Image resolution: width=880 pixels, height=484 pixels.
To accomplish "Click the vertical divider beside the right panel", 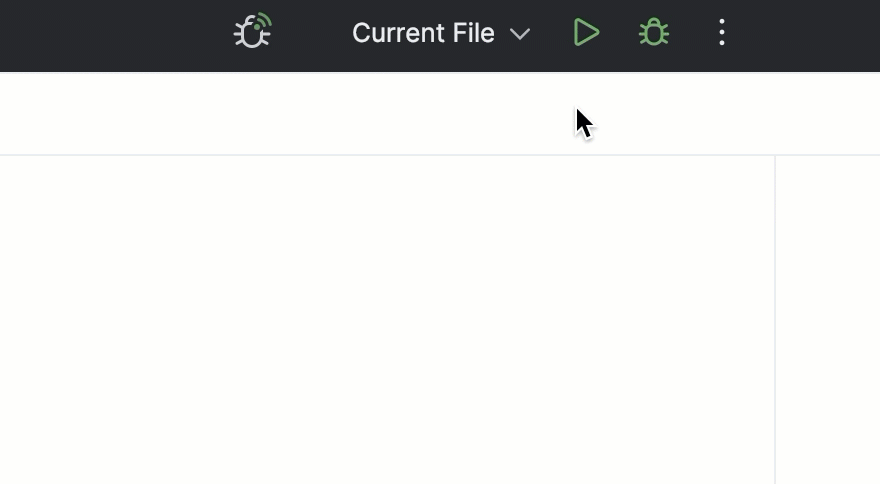I will [775, 319].
